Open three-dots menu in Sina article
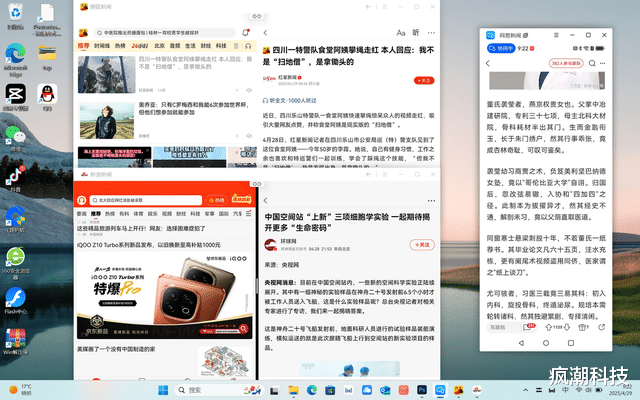The height and width of the screenshot is (400, 640). pos(431,200)
